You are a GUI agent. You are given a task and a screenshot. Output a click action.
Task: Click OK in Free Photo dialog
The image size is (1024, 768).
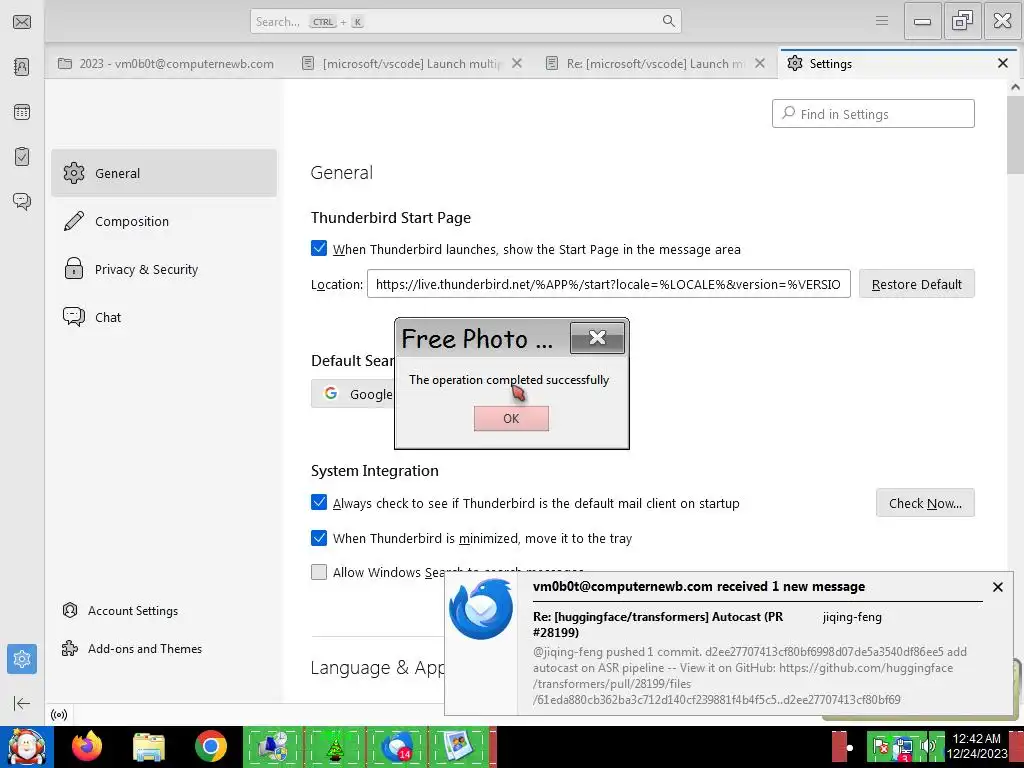click(x=511, y=419)
